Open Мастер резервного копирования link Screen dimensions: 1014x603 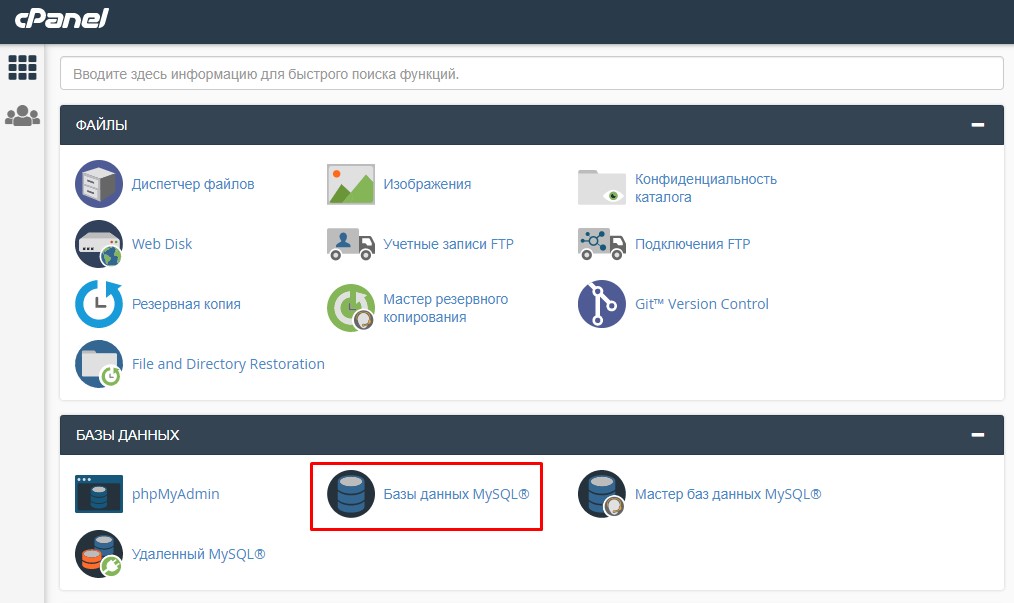(x=446, y=308)
